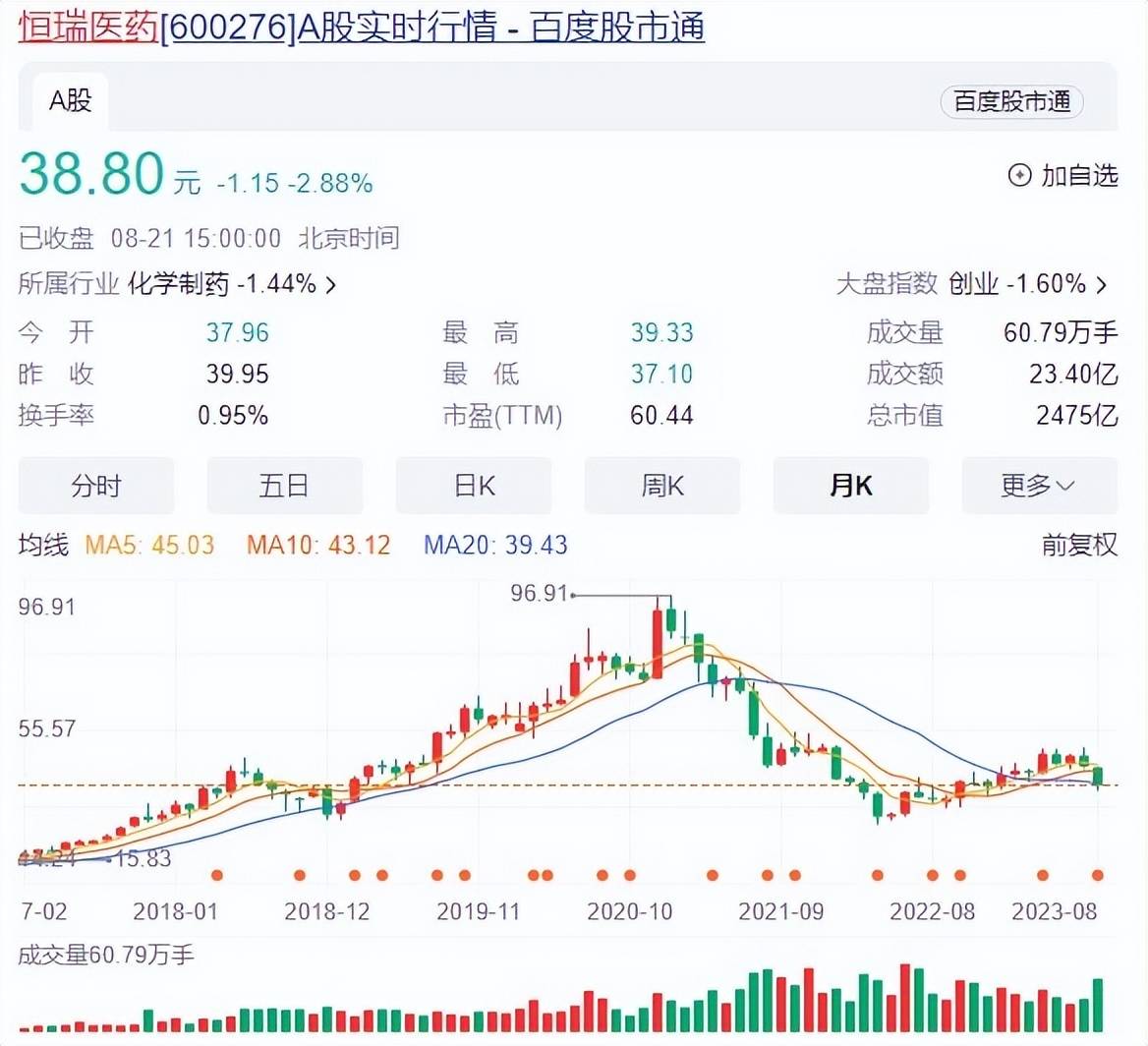Click the MA5: 45.03 indicator
Image resolution: width=1148 pixels, height=1046 pixels.
(x=149, y=545)
